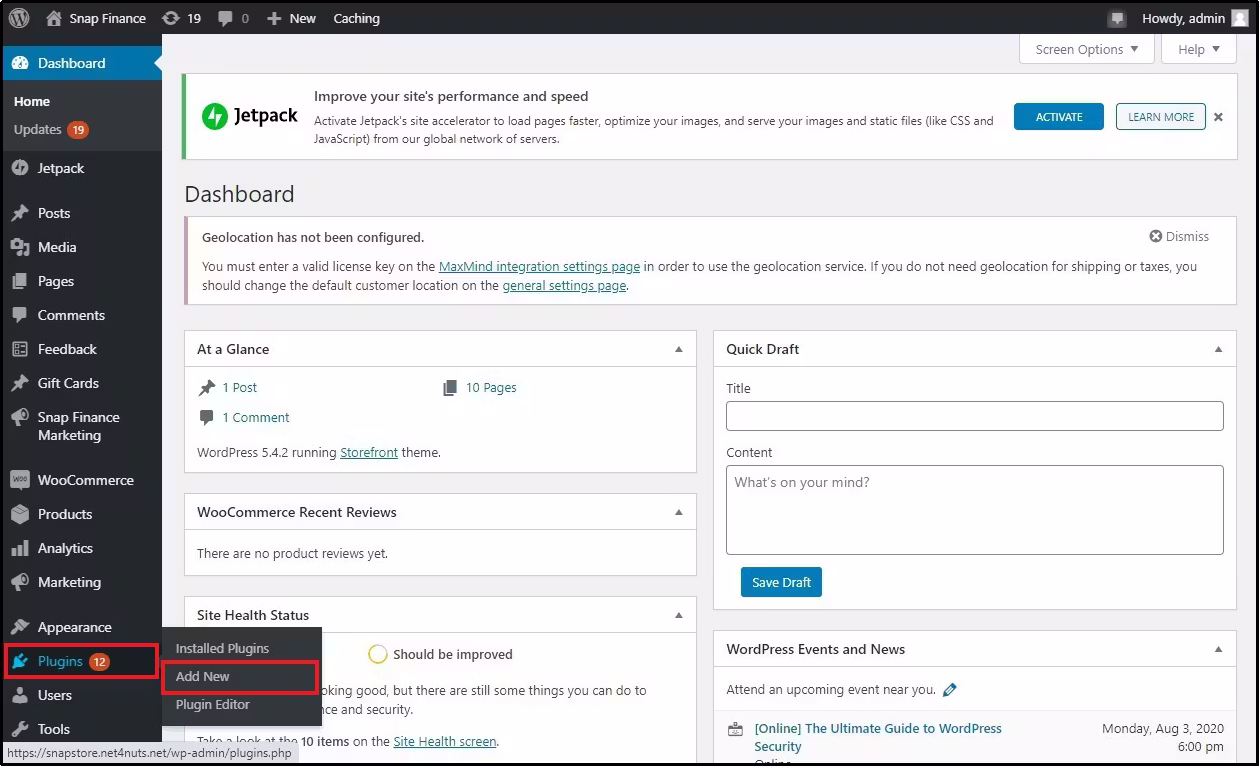Image resolution: width=1260 pixels, height=768 pixels.
Task: Select Add New in Plugins submenu
Action: (x=203, y=677)
